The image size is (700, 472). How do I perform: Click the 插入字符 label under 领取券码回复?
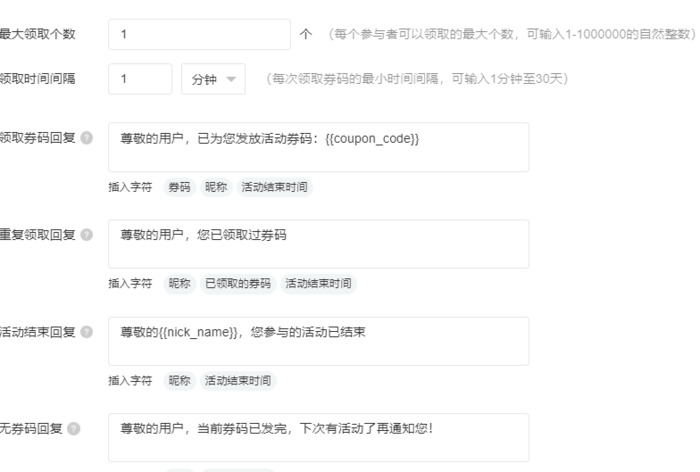130,187
